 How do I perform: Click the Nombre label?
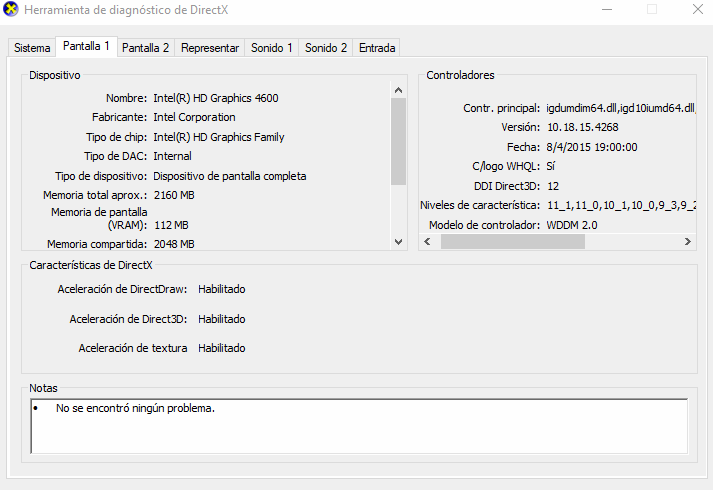(126, 98)
